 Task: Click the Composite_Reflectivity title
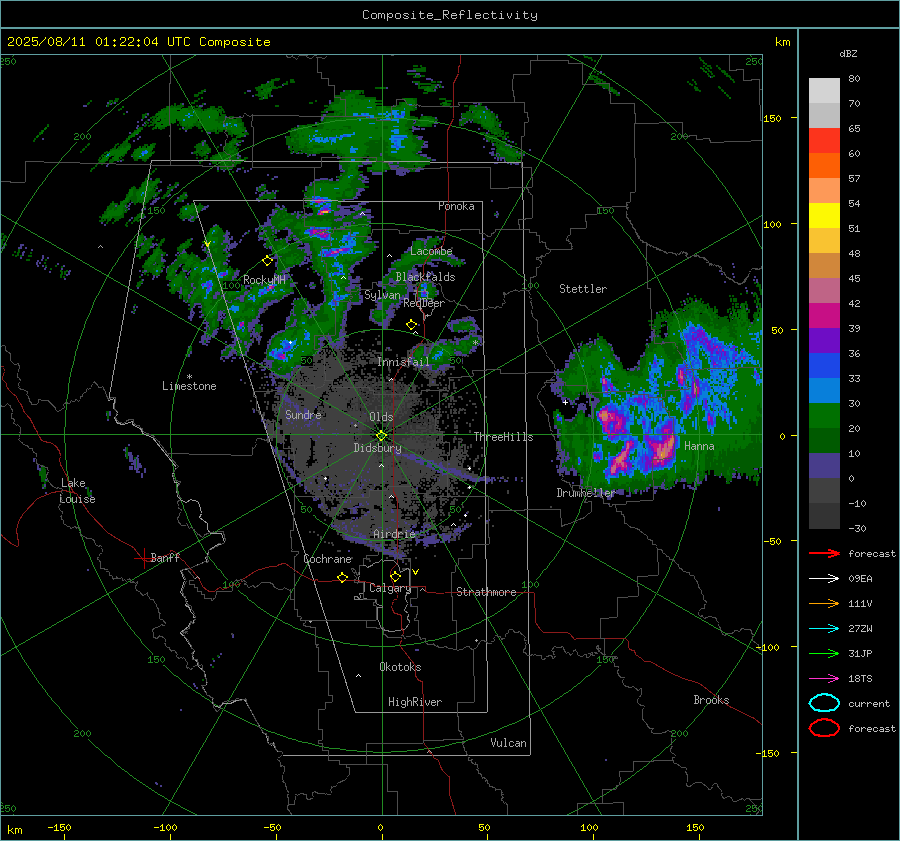coord(449,15)
